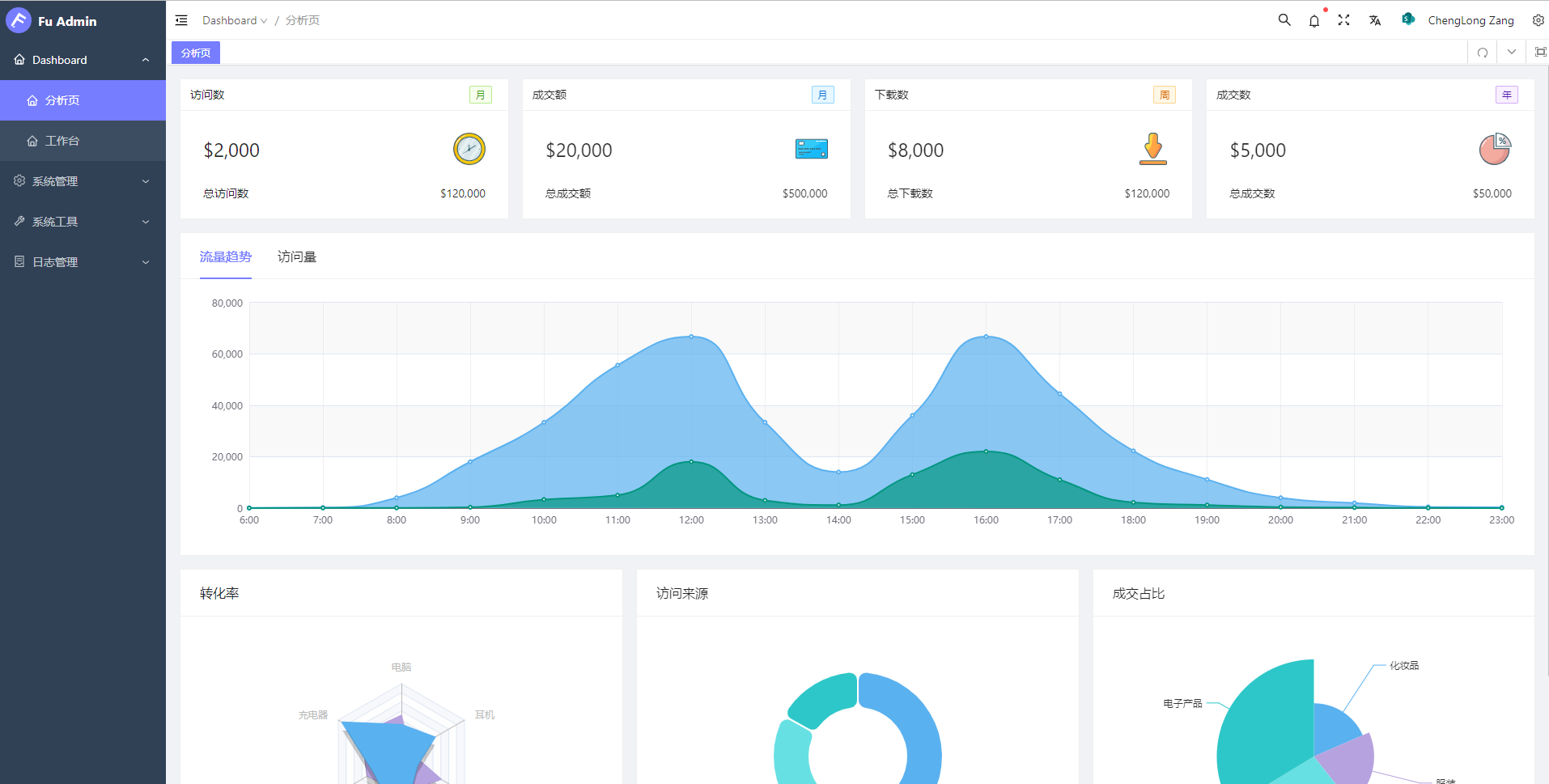This screenshot has width=1549, height=784.
Task: Click the $8,000 download value
Action: [915, 150]
